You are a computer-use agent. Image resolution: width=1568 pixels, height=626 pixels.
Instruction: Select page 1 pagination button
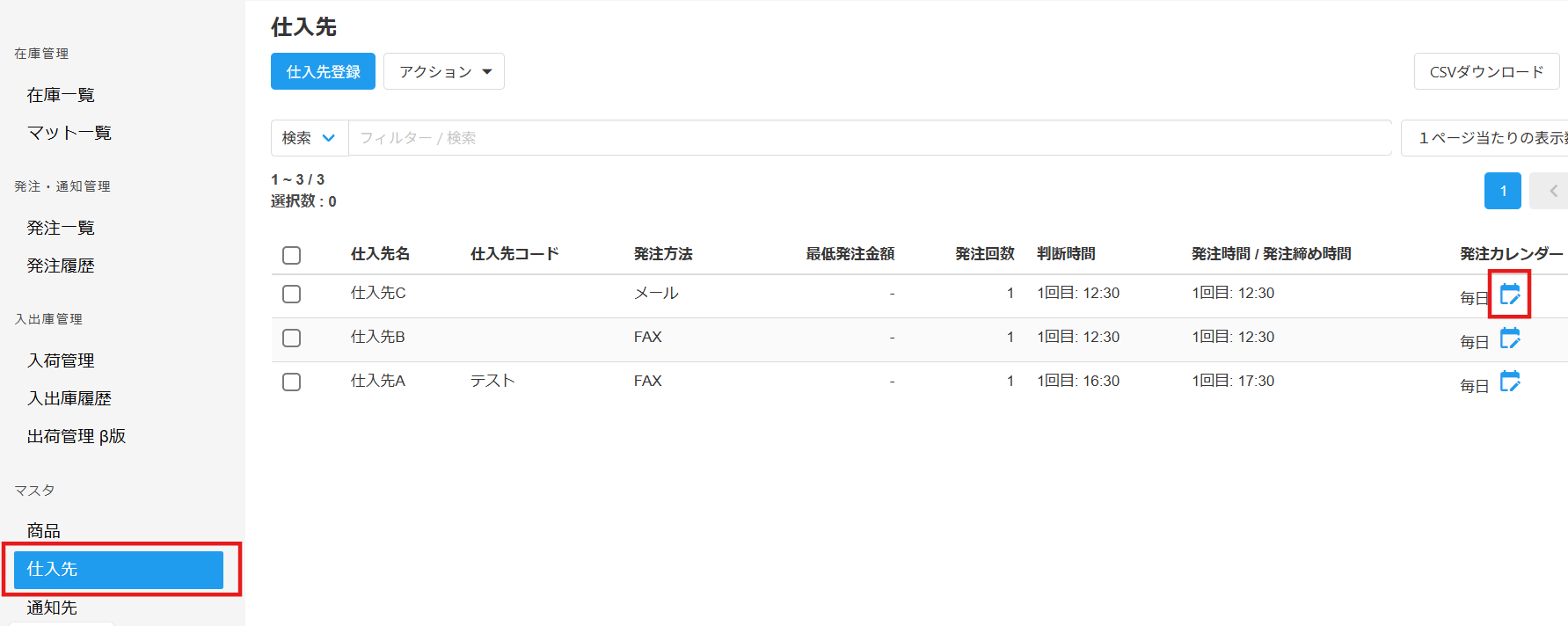click(1503, 191)
